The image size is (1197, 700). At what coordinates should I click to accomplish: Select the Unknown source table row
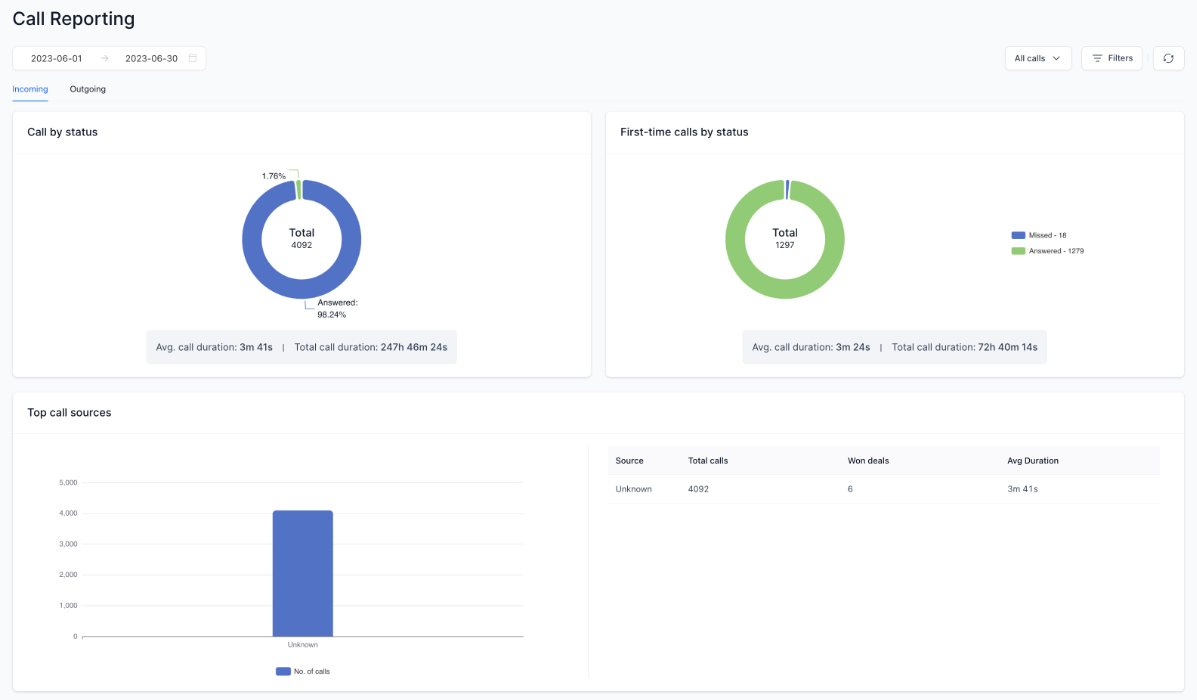884,489
